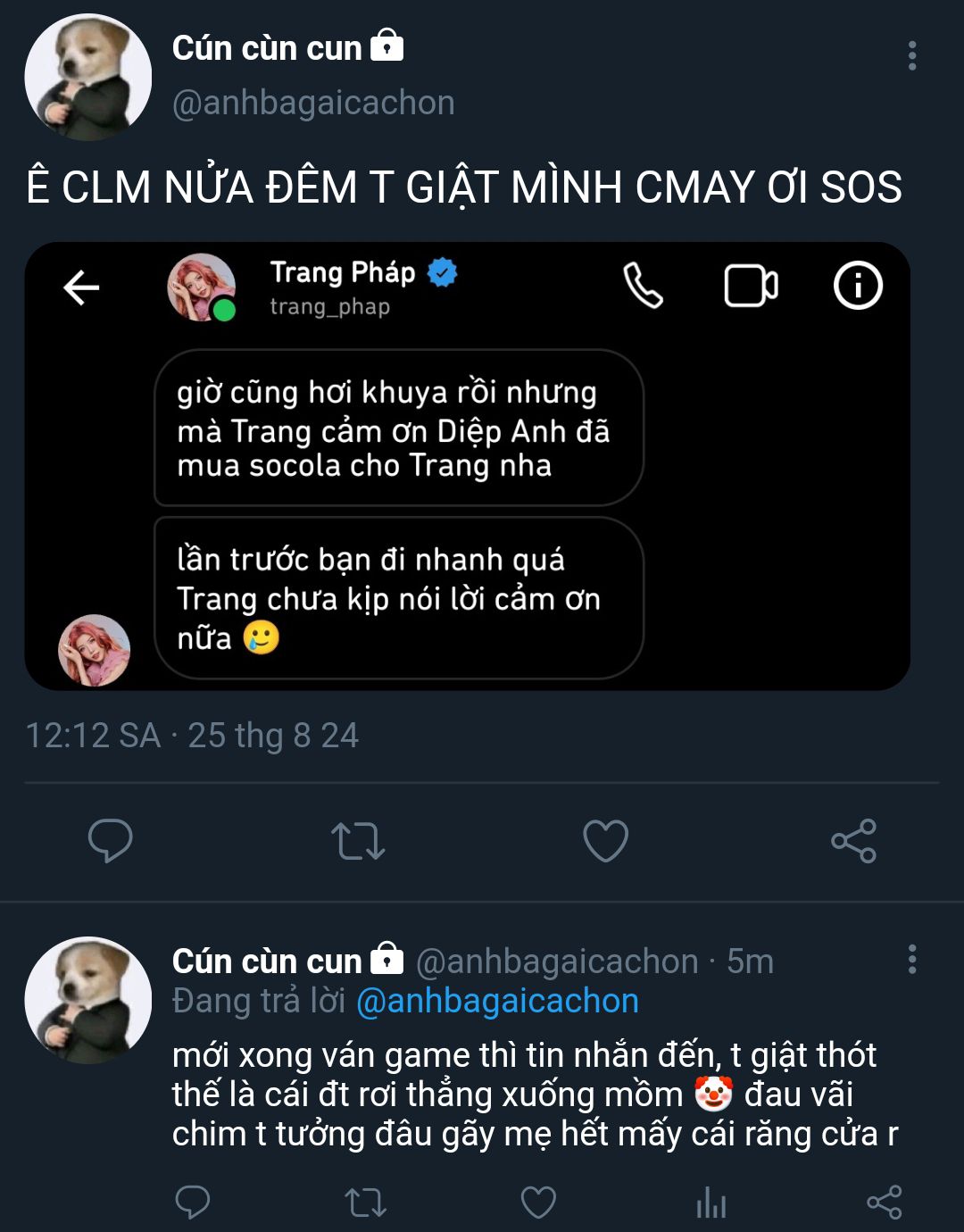
Task: Share the reply tweet
Action: [884, 1203]
